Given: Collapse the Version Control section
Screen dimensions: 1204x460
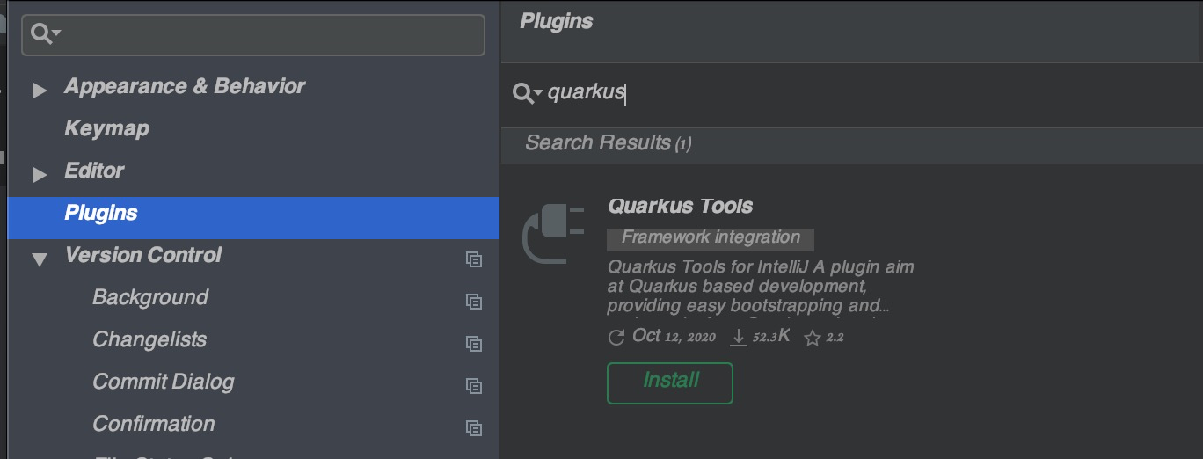Looking at the screenshot, I should [x=40, y=259].
